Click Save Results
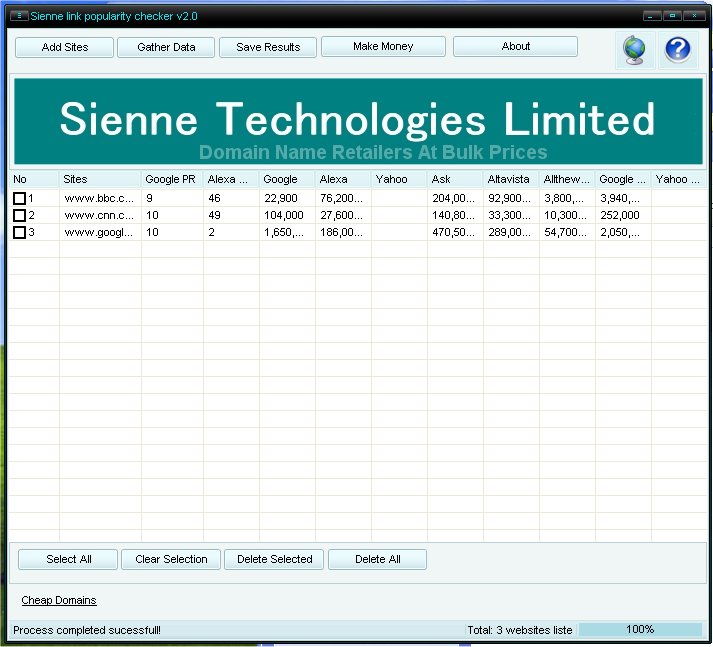Image resolution: width=713 pixels, height=647 pixels. click(x=268, y=47)
